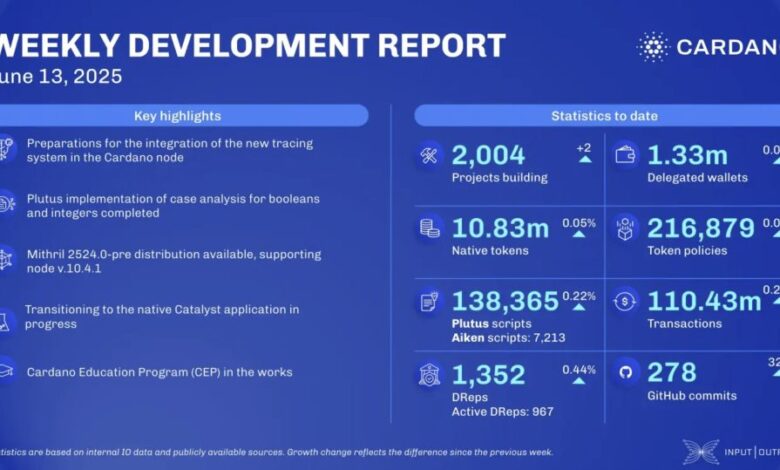Click the box icon beside Token policies
The height and width of the screenshot is (470, 780).
pos(624,228)
